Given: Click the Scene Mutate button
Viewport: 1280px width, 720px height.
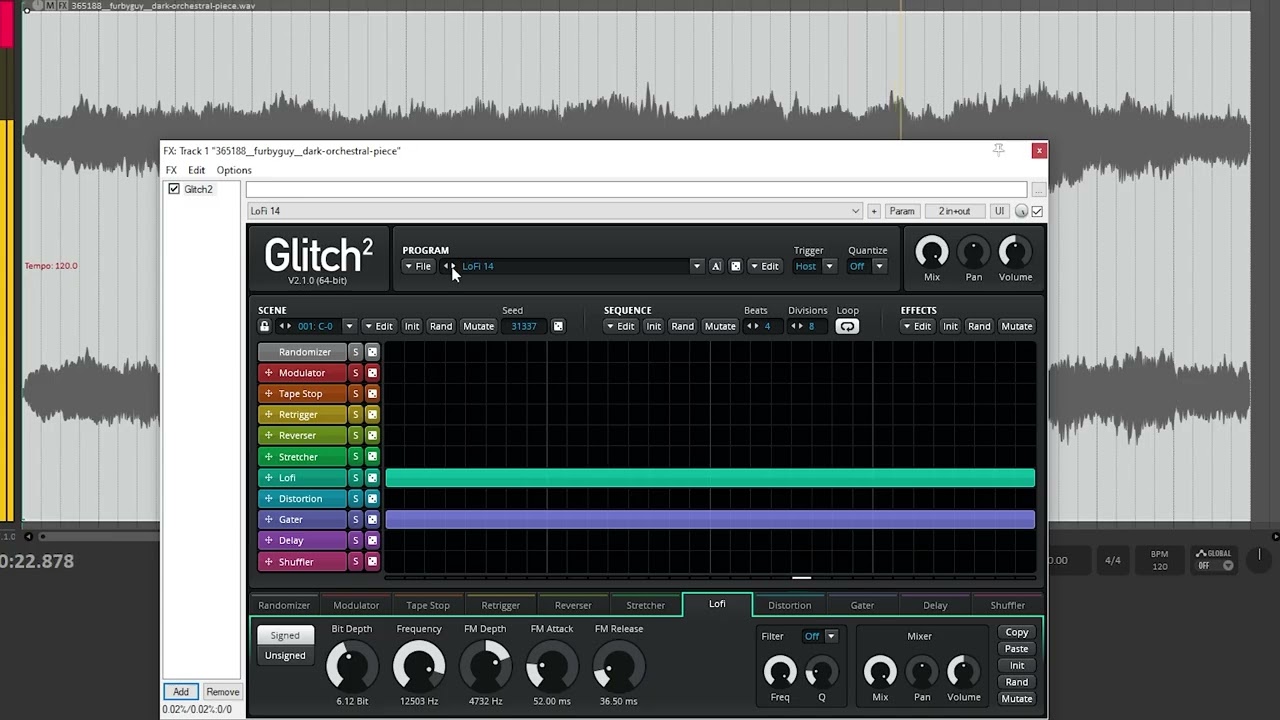Looking at the screenshot, I should coord(478,326).
